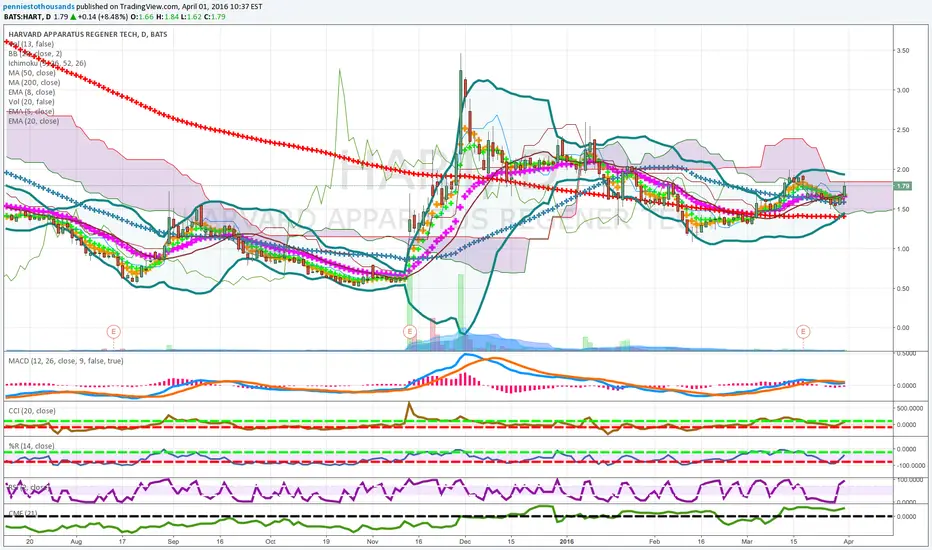Click the Dec date axis label
This screenshot has width=932, height=550.
(x=465, y=542)
